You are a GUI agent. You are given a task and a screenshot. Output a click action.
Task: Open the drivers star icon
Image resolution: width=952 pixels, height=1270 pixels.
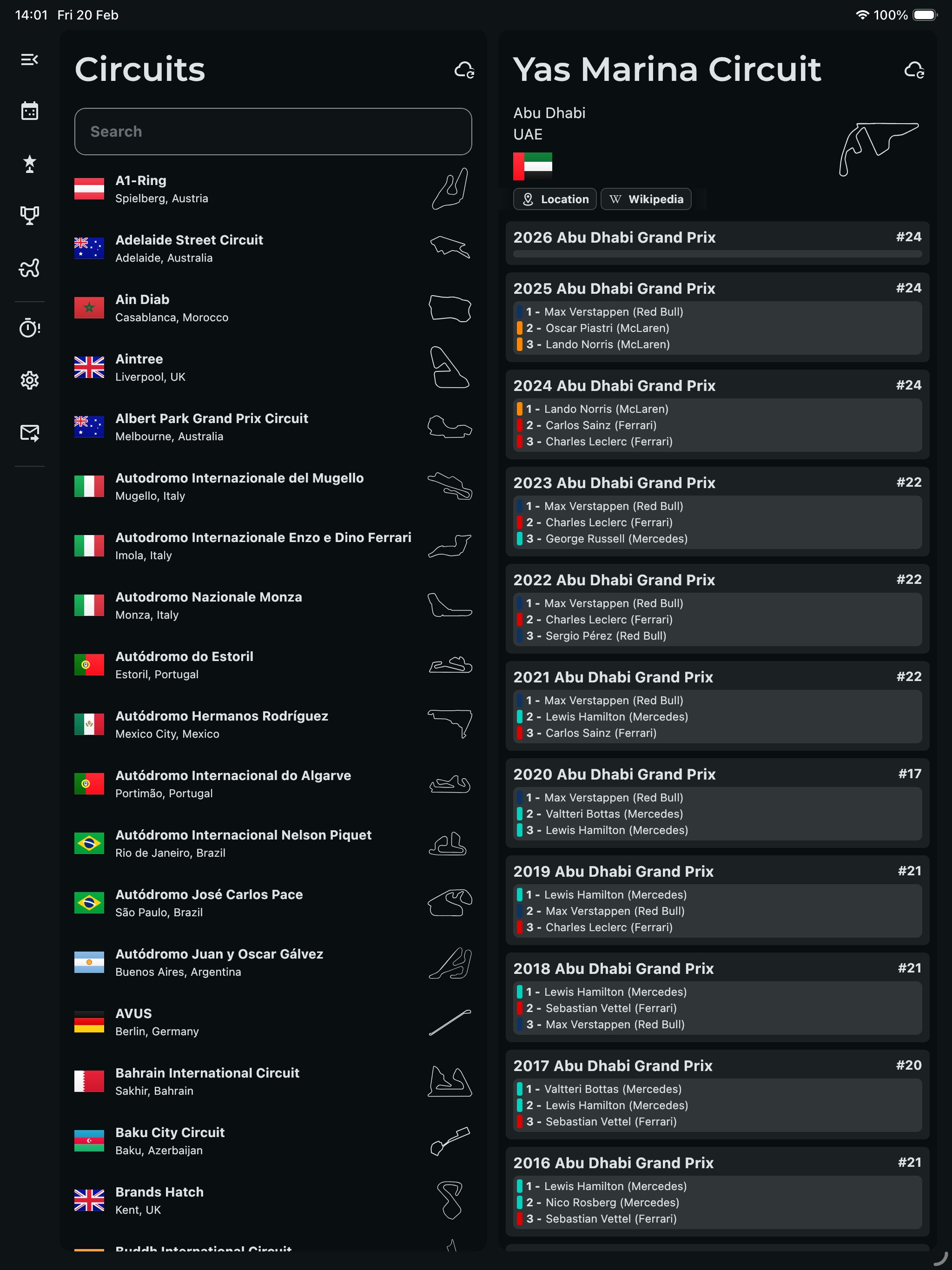[x=29, y=164]
